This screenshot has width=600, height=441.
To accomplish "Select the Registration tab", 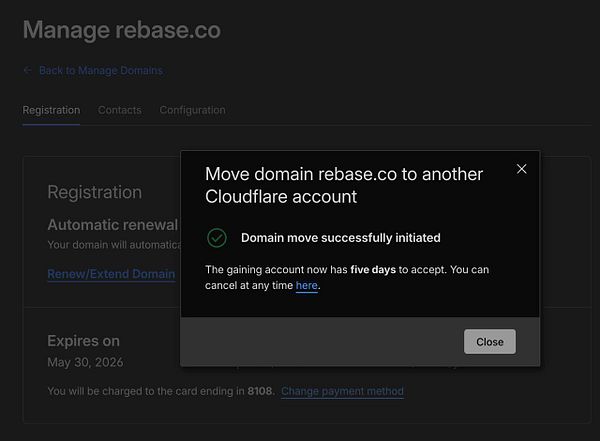I will click(x=51, y=110).
